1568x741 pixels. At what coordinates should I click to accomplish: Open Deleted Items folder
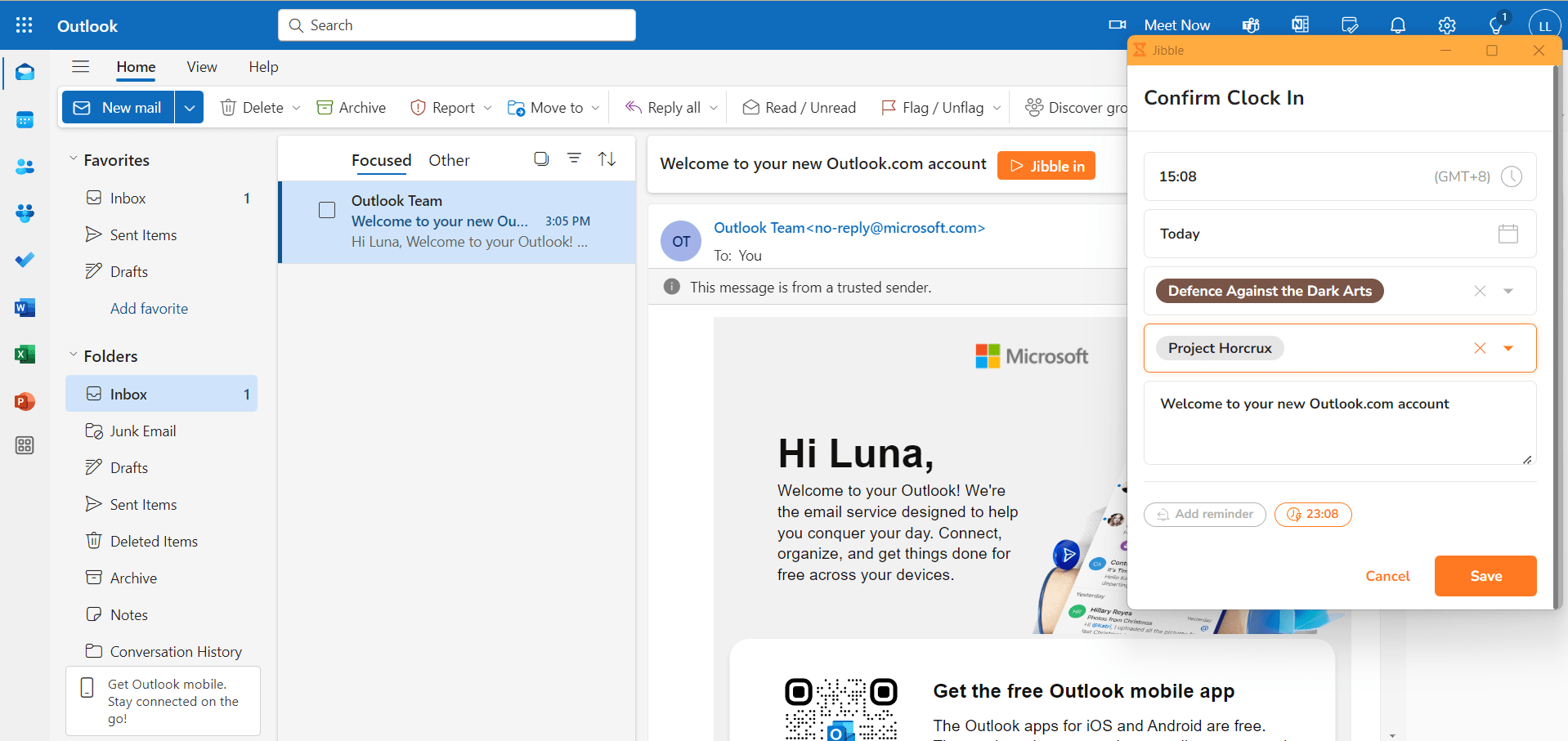click(x=162, y=541)
